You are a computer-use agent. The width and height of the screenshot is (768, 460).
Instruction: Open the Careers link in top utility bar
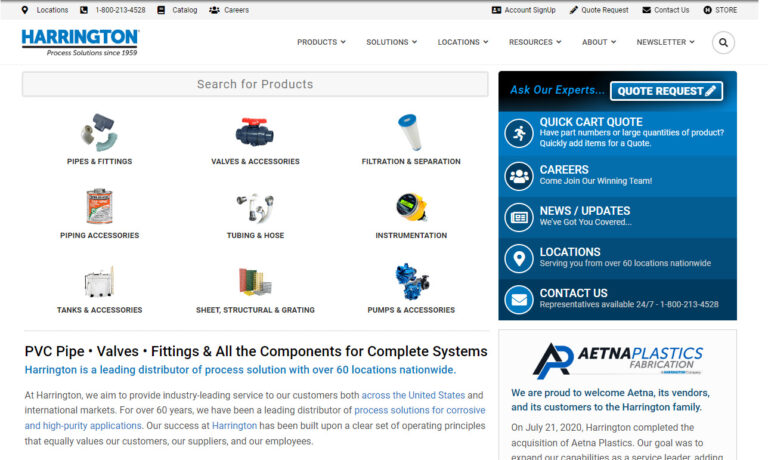click(x=237, y=10)
